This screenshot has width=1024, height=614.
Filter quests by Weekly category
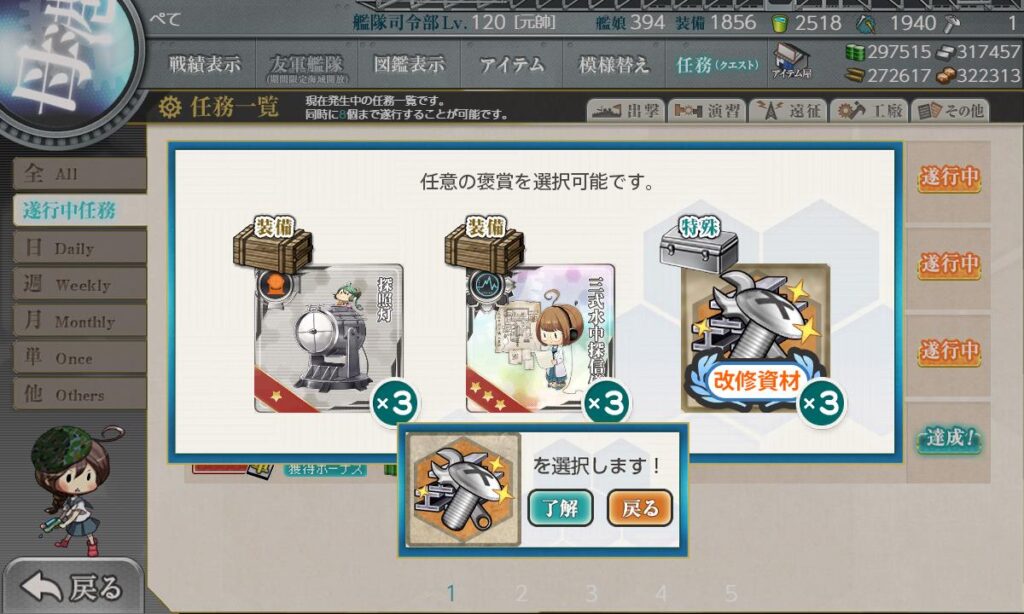[80, 284]
